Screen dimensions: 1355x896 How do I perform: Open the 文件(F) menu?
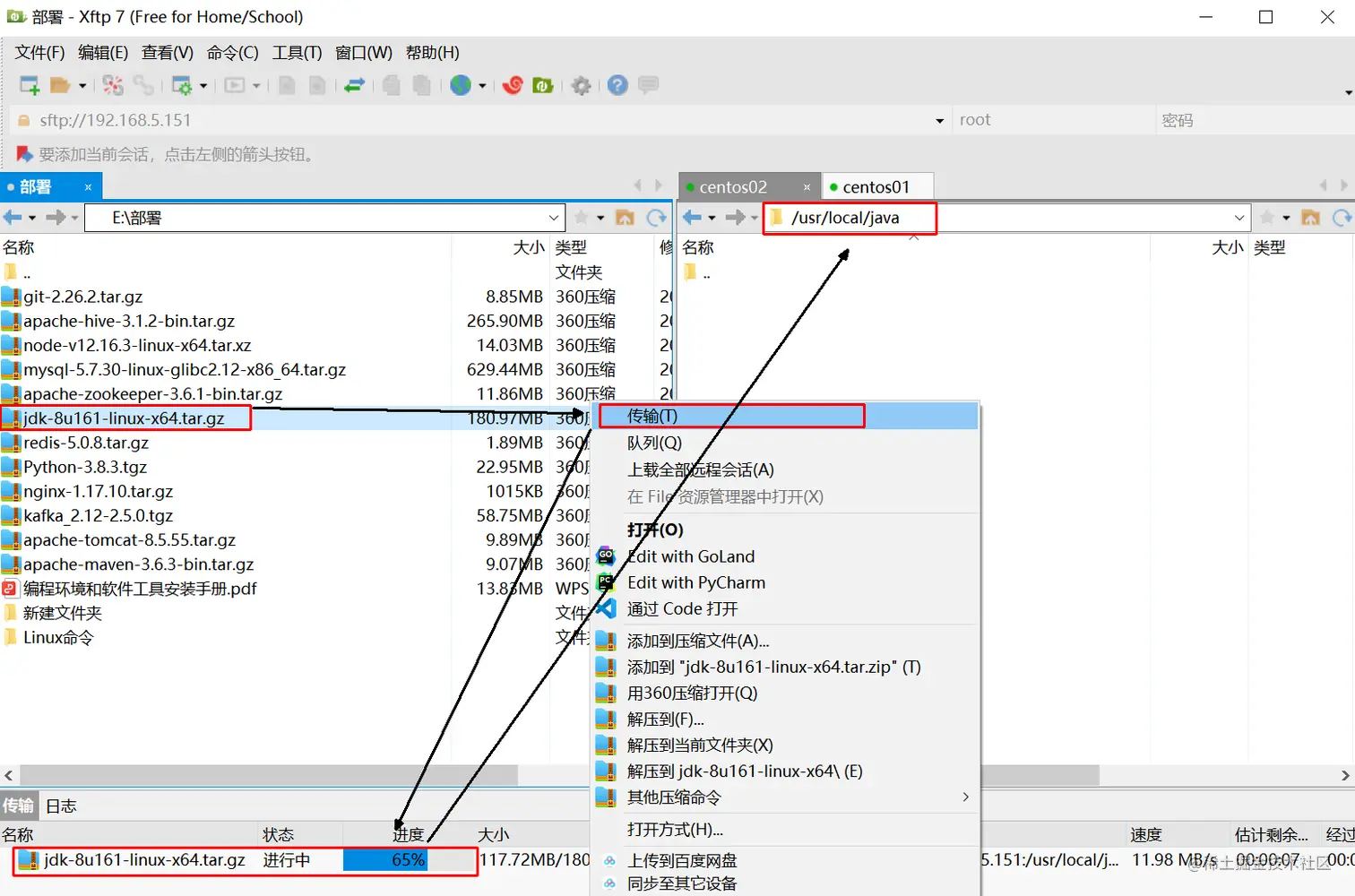coord(39,53)
